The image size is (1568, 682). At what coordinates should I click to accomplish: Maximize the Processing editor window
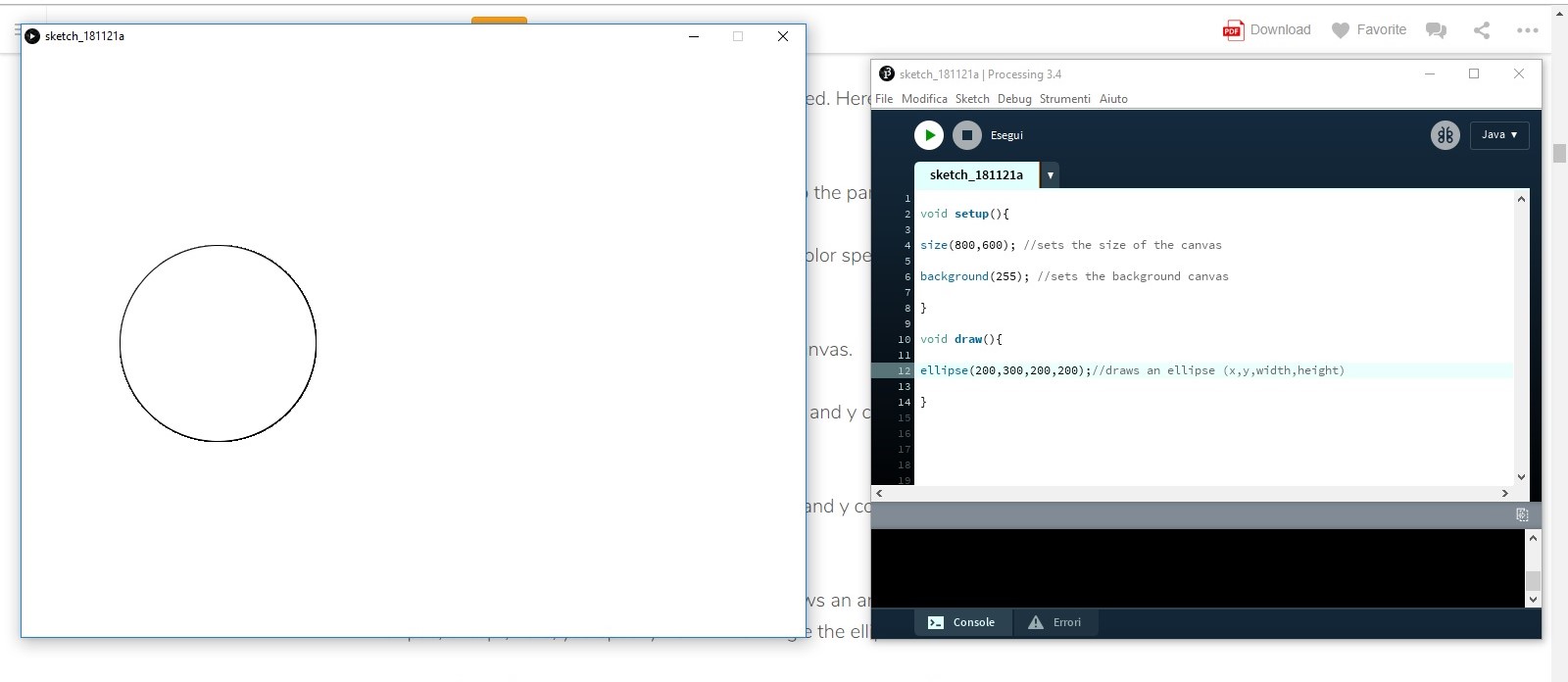[1474, 73]
